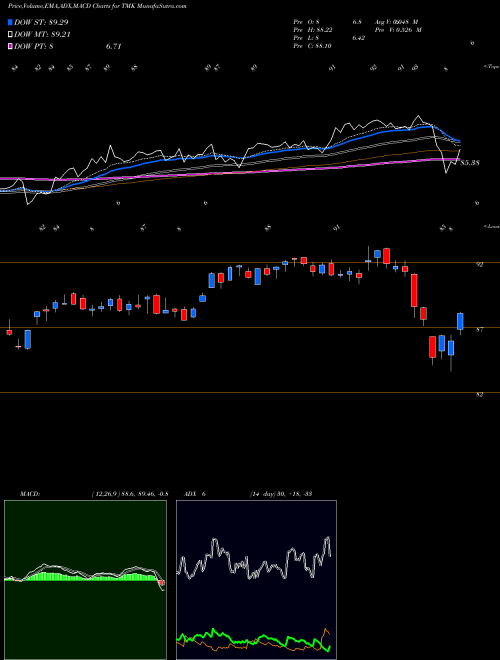Image resolution: width=500 pixels, height=660 pixels.
Task: Click the MACD (12,26,9) parameters text
Action: pos(130,494)
